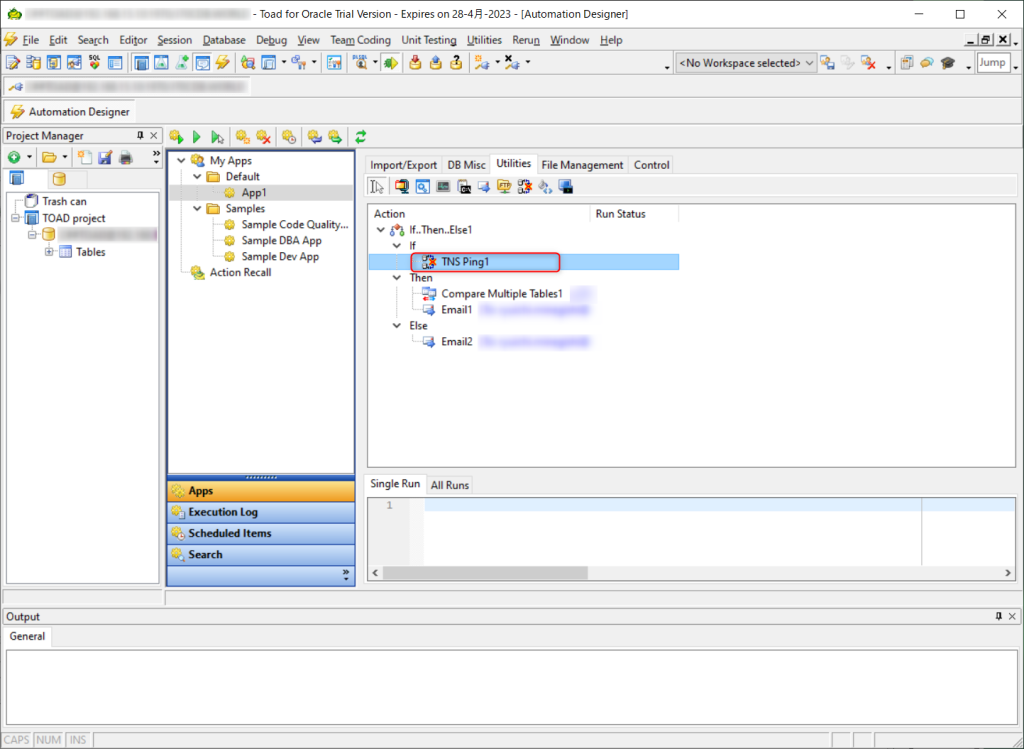This screenshot has width=1024, height=749.
Task: Click the Run Status column header
Action: tap(635, 214)
